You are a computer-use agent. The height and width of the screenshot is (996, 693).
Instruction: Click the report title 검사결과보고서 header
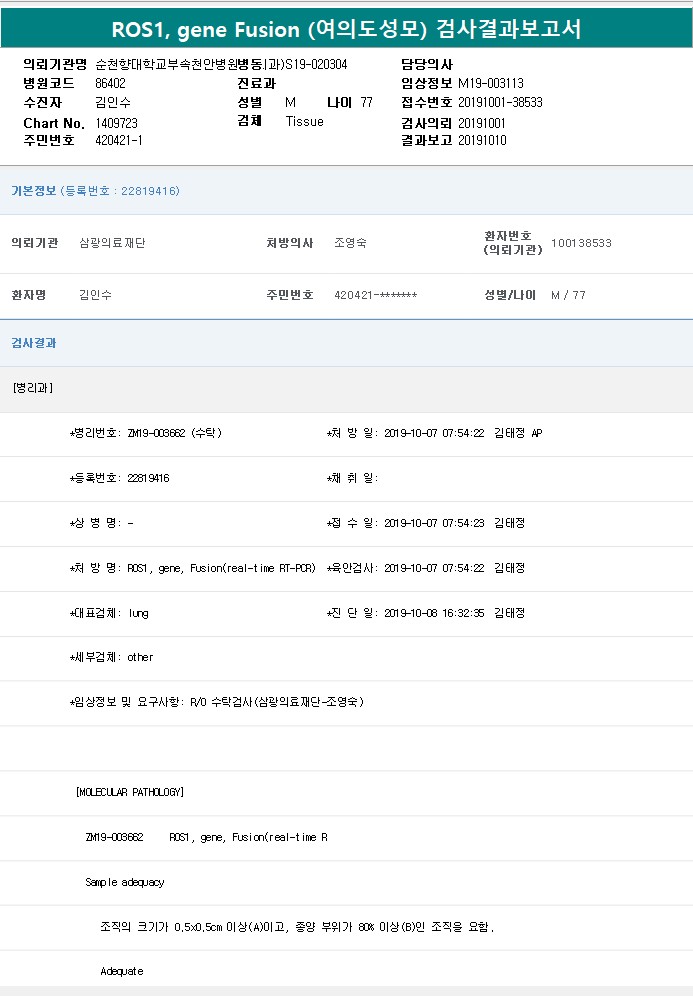[346, 28]
